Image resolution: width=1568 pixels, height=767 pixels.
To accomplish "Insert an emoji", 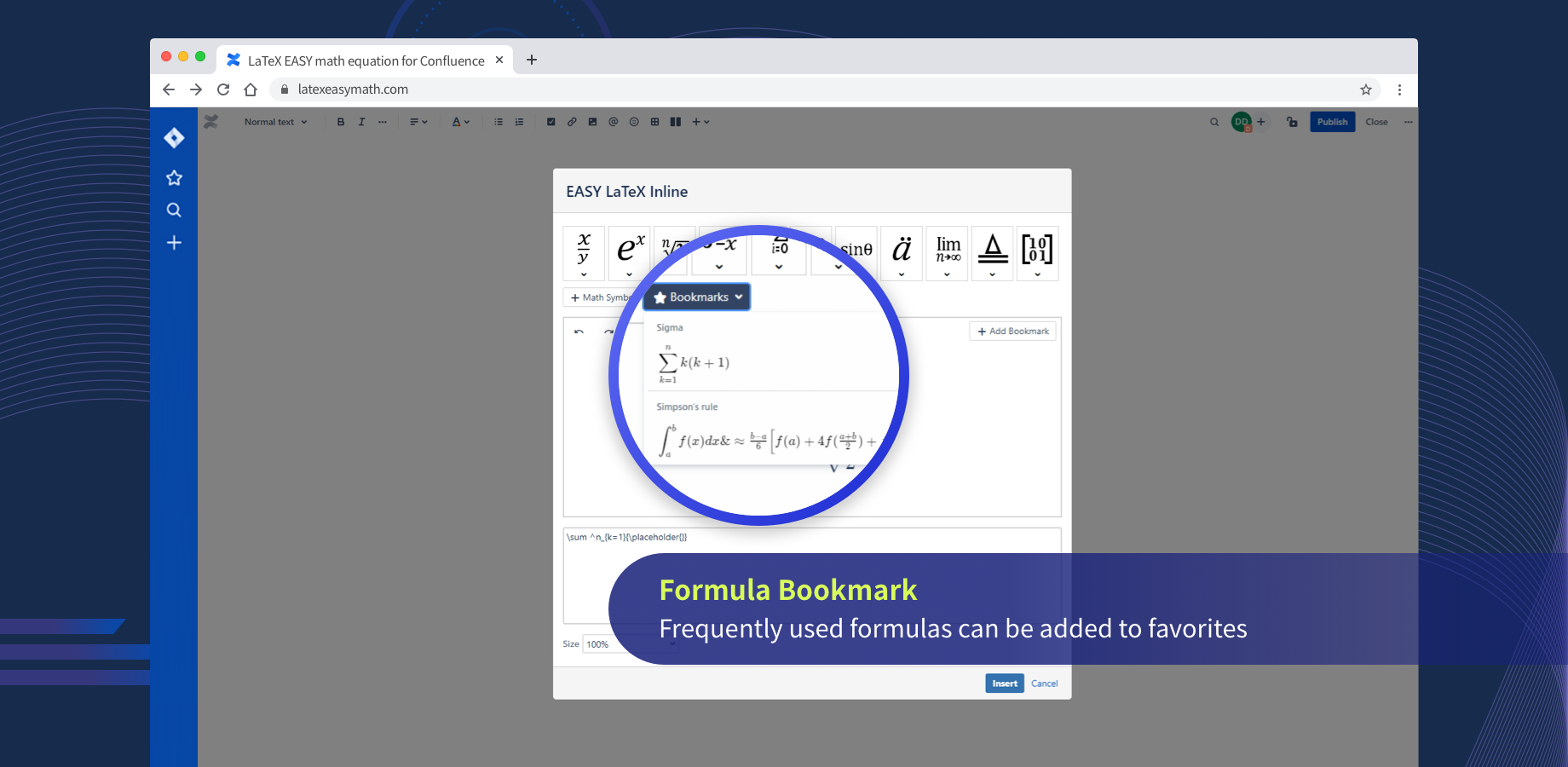I will click(634, 122).
